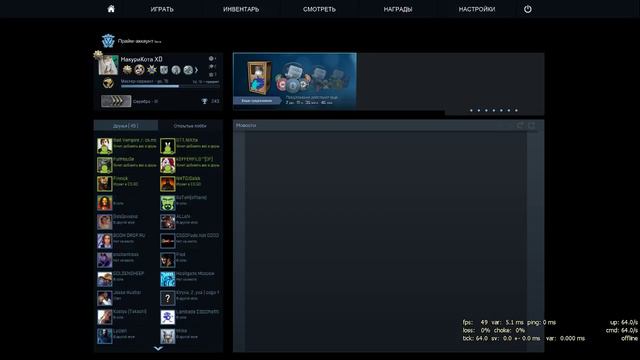
Task: Show more medals with the chevron arrow
Action: [x=196, y=70]
